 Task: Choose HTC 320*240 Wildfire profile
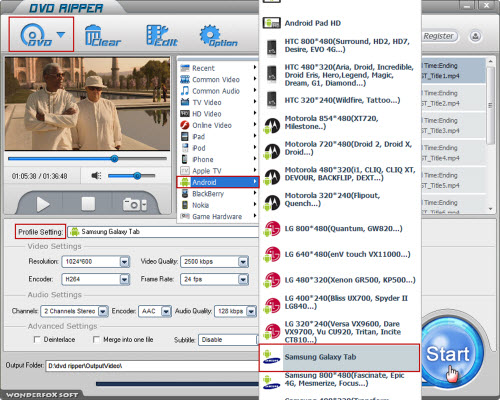point(339,100)
